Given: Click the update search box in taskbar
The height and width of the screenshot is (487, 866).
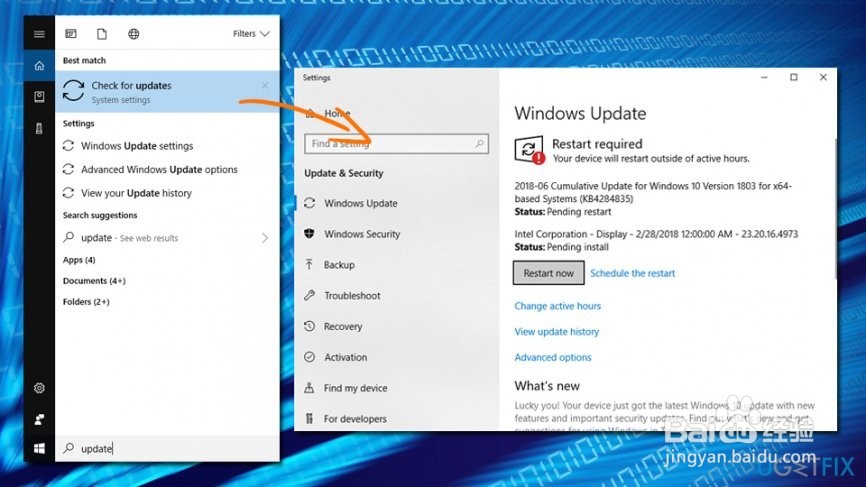Looking at the screenshot, I should [167, 448].
